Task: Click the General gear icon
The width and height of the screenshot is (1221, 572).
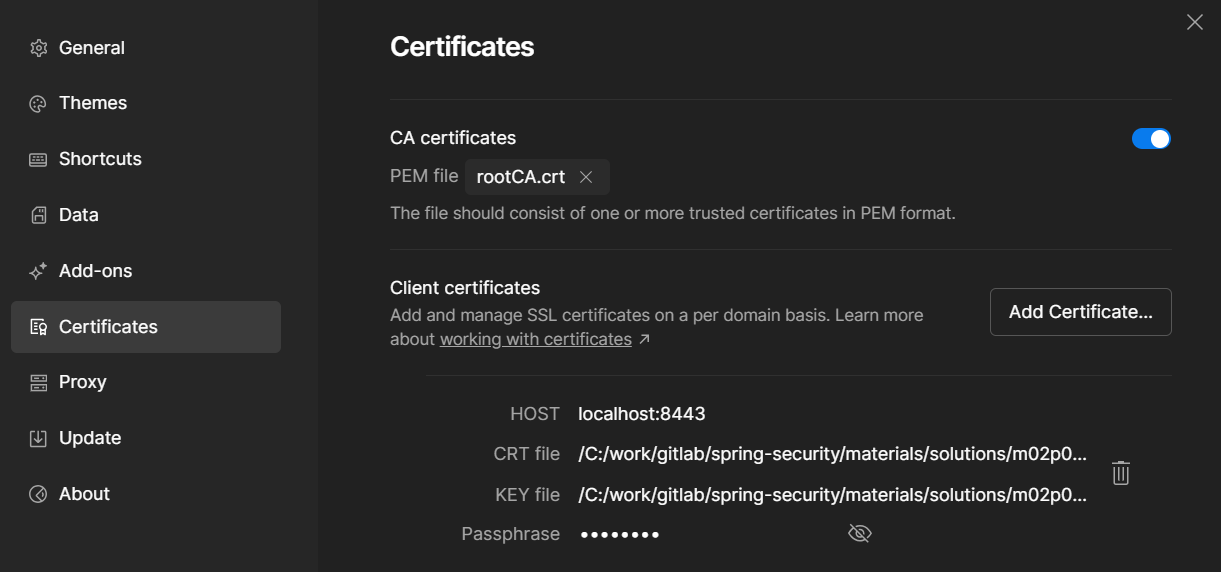Action: tap(38, 48)
